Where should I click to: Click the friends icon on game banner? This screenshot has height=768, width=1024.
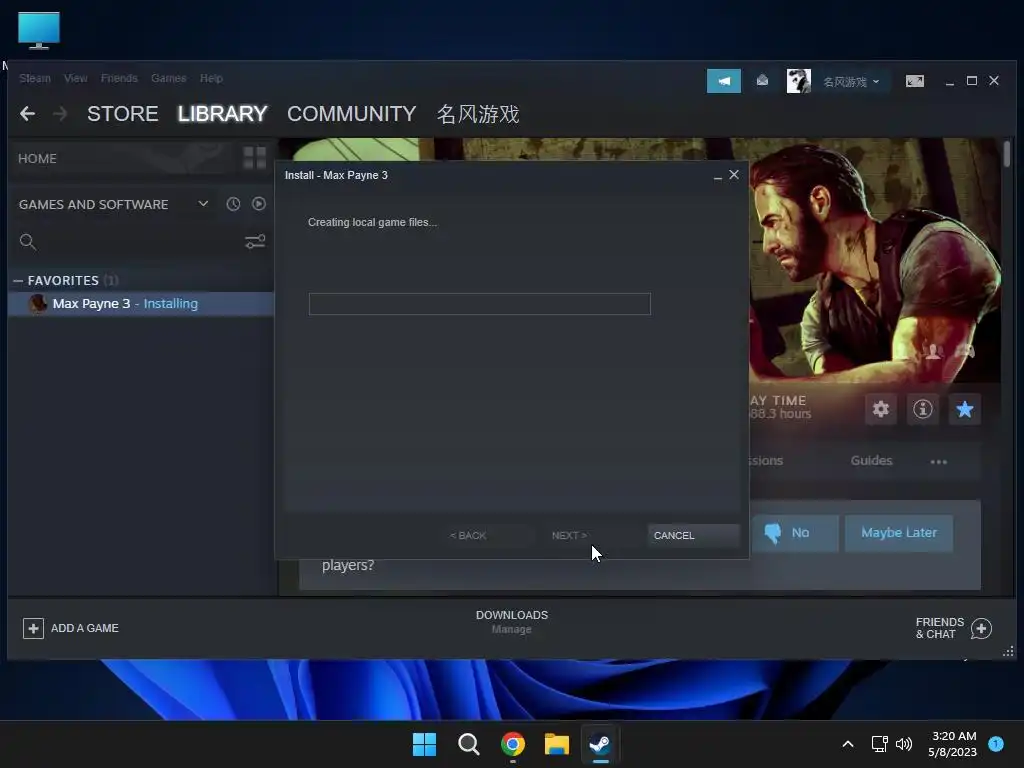(934, 351)
